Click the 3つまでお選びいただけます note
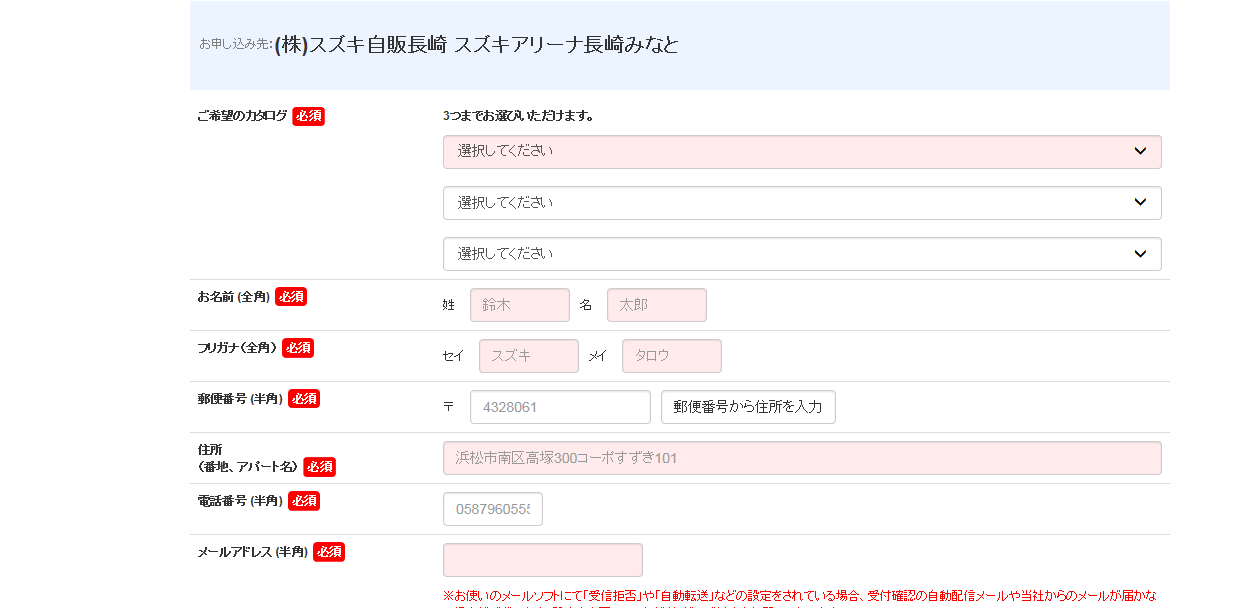The image size is (1252, 608). tap(519, 116)
